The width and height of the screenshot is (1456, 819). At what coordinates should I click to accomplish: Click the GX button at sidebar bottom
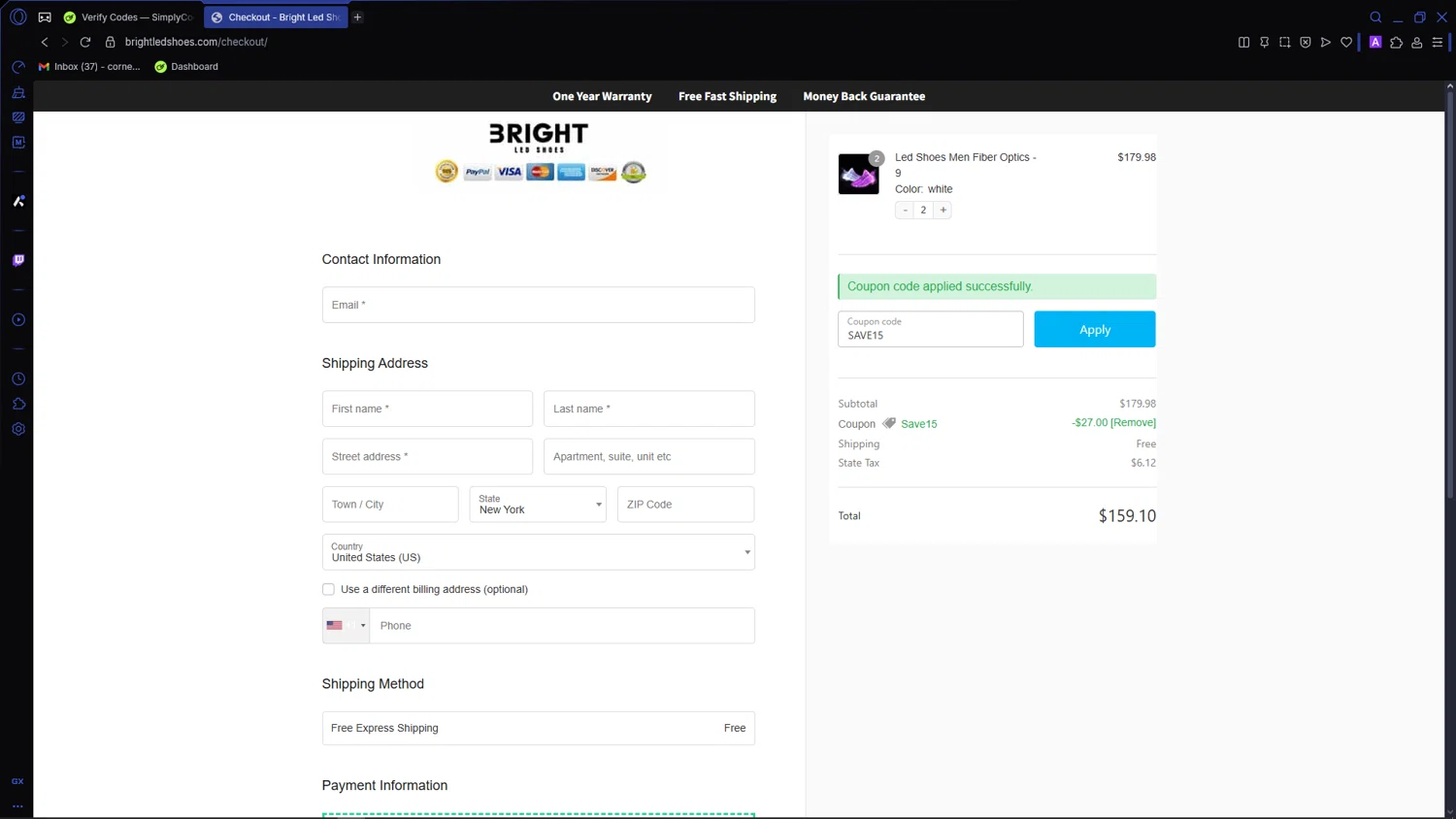[17, 781]
